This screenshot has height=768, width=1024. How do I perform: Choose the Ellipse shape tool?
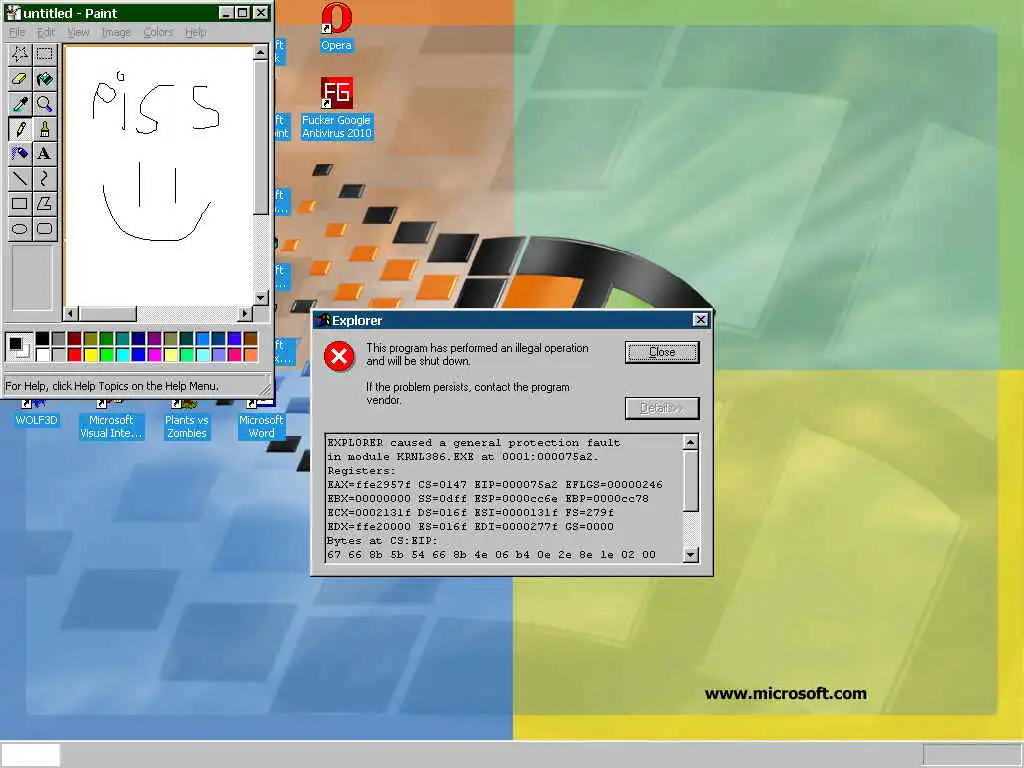pyautogui.click(x=20, y=229)
